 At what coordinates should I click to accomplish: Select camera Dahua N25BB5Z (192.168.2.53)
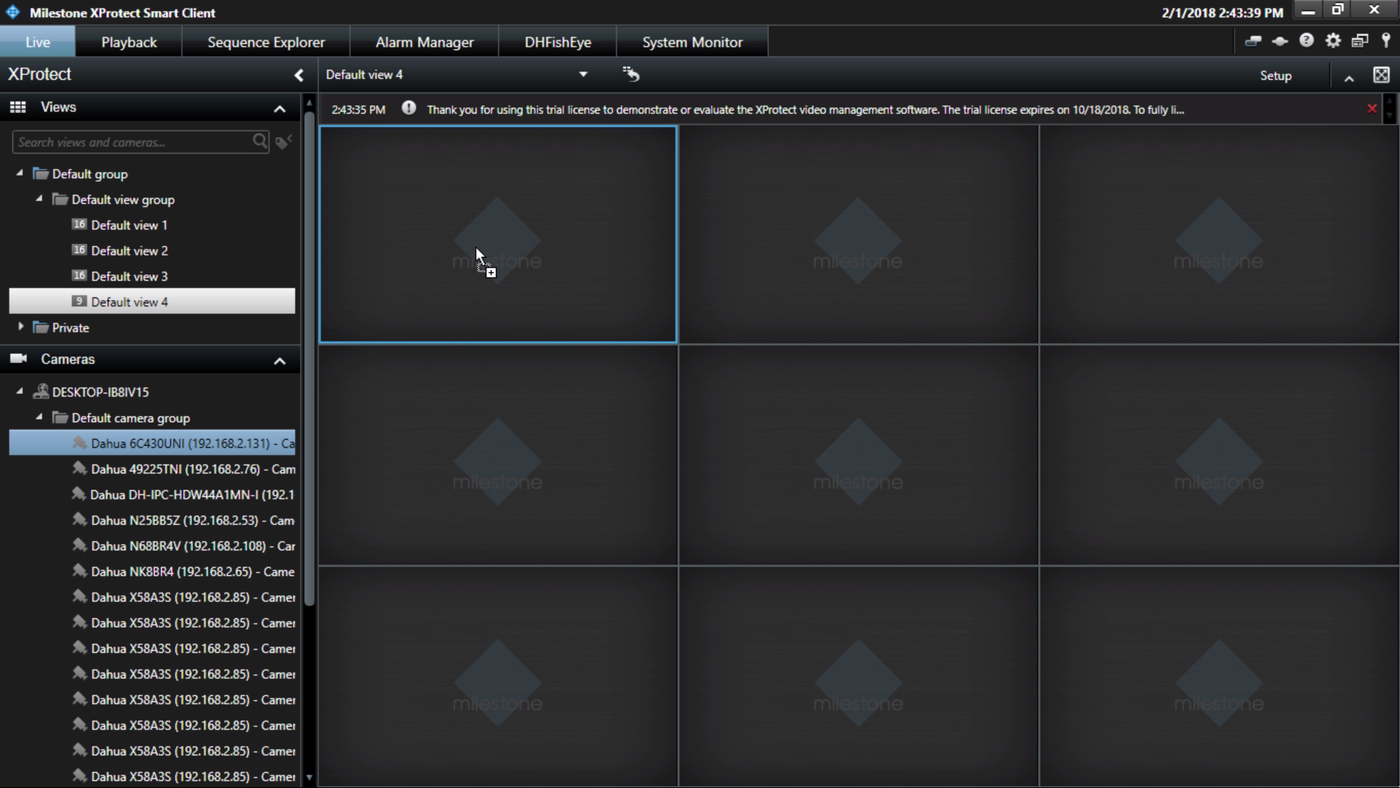click(192, 520)
